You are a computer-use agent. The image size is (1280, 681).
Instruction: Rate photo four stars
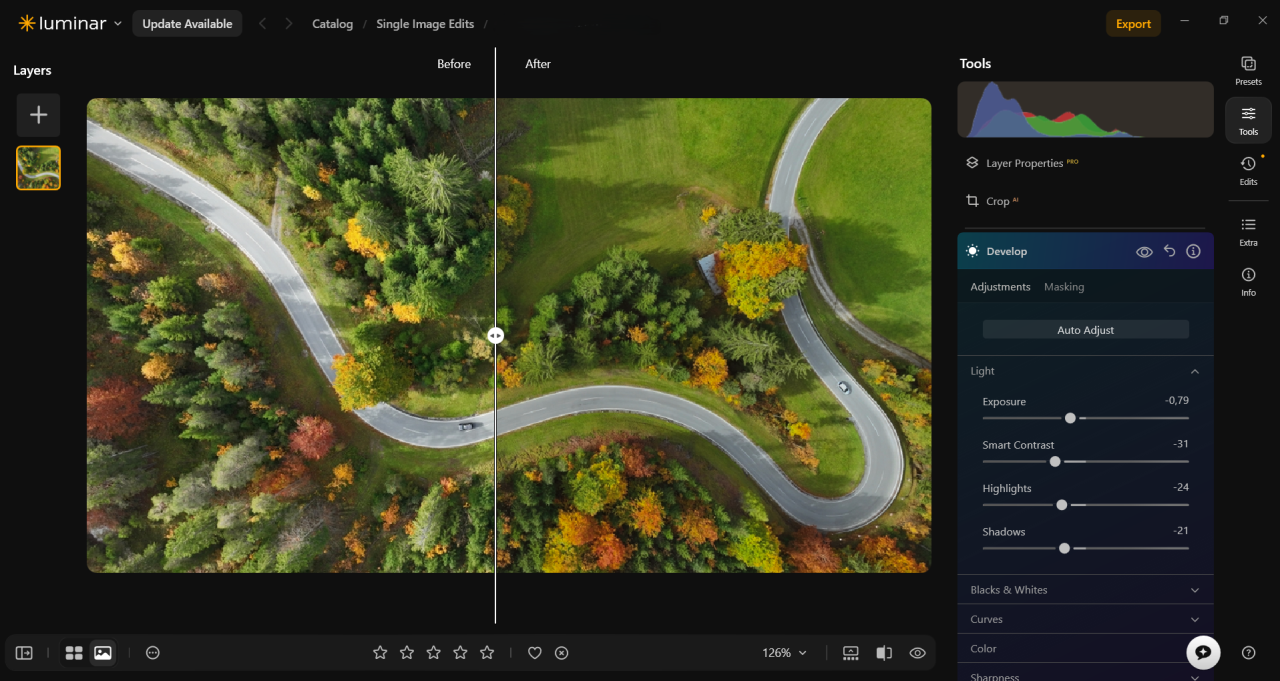click(460, 653)
